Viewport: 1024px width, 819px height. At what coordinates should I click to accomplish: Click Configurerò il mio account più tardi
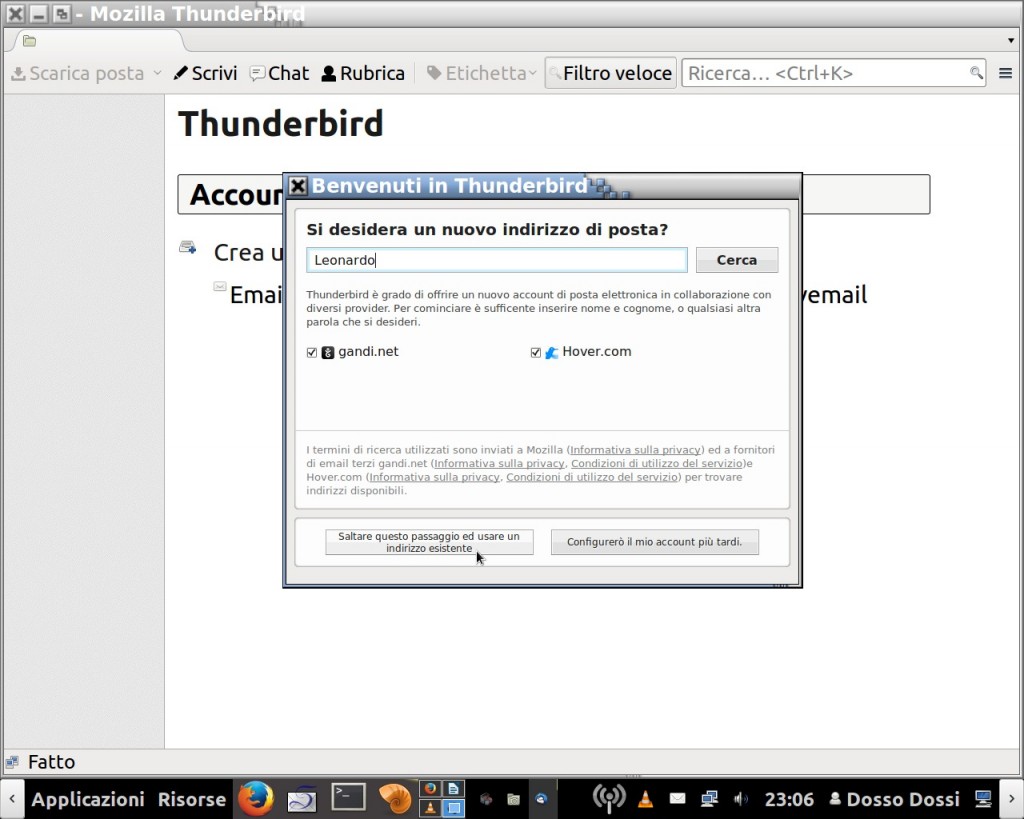654,542
